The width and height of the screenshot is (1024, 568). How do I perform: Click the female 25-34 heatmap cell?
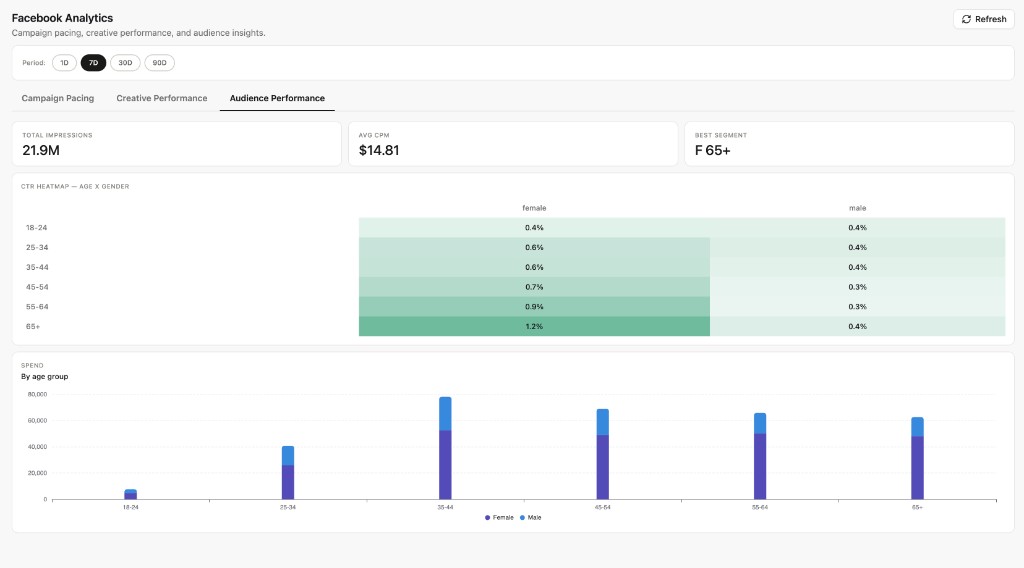point(534,247)
